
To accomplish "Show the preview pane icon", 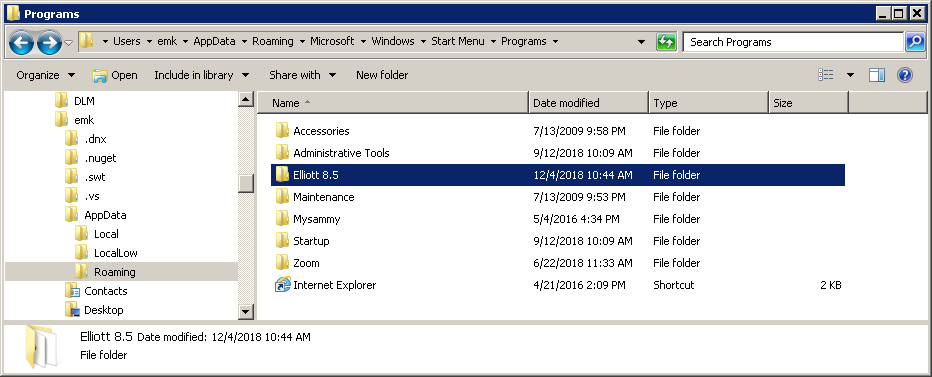I will (877, 75).
